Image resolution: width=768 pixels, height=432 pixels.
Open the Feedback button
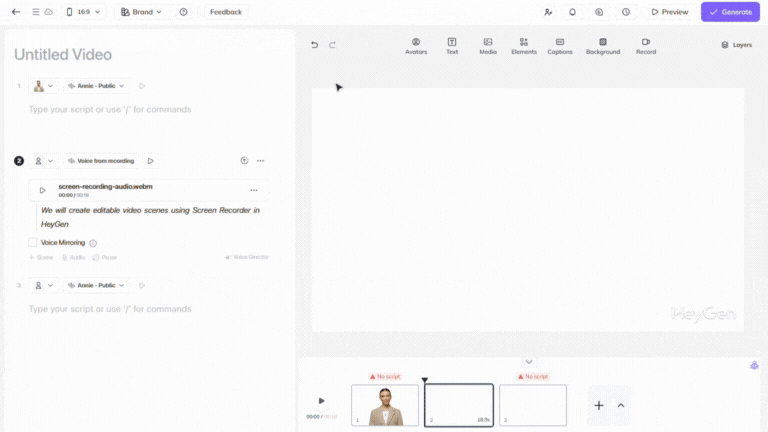226,12
